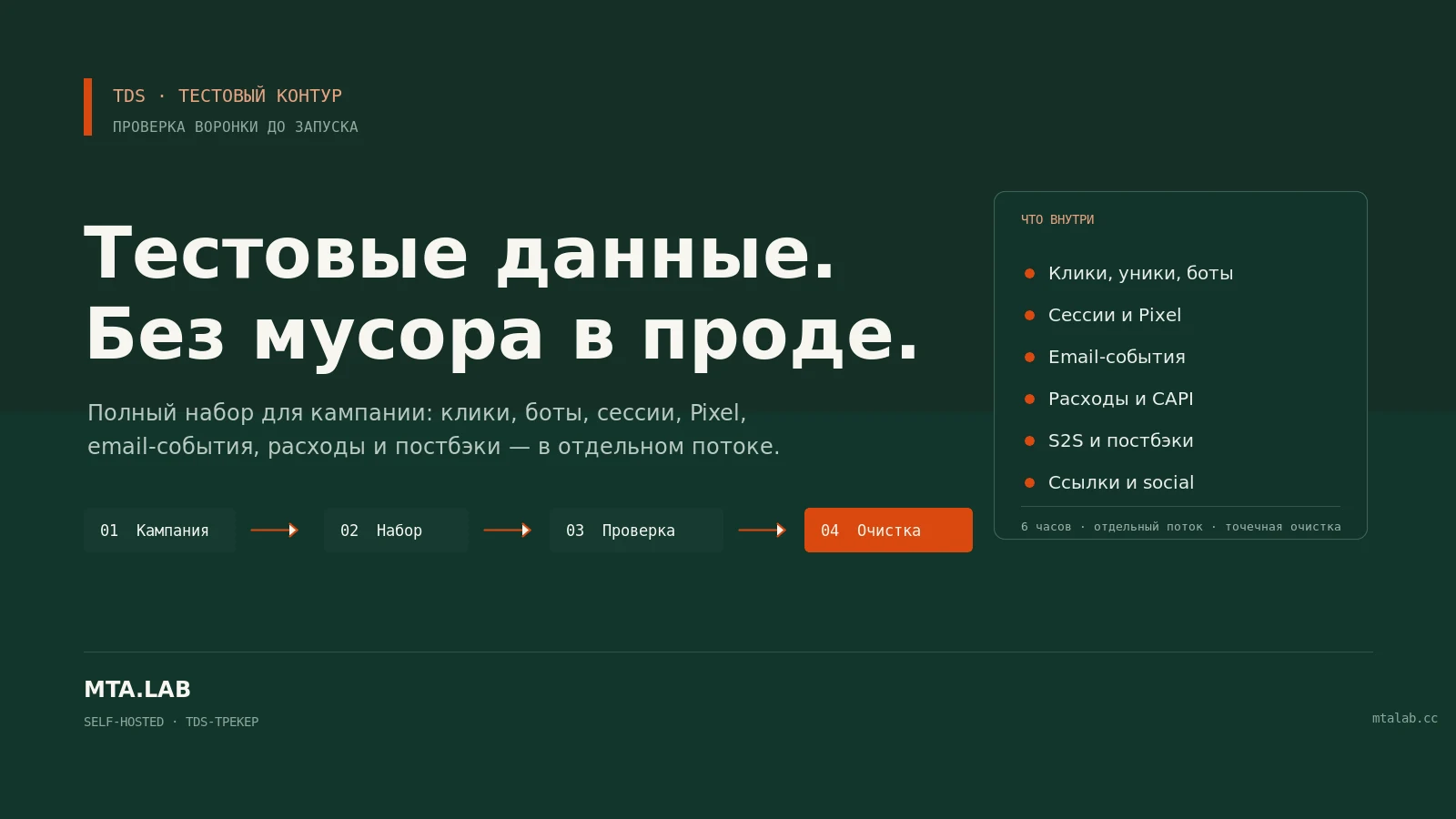Select the 02 Набор step

(396, 530)
